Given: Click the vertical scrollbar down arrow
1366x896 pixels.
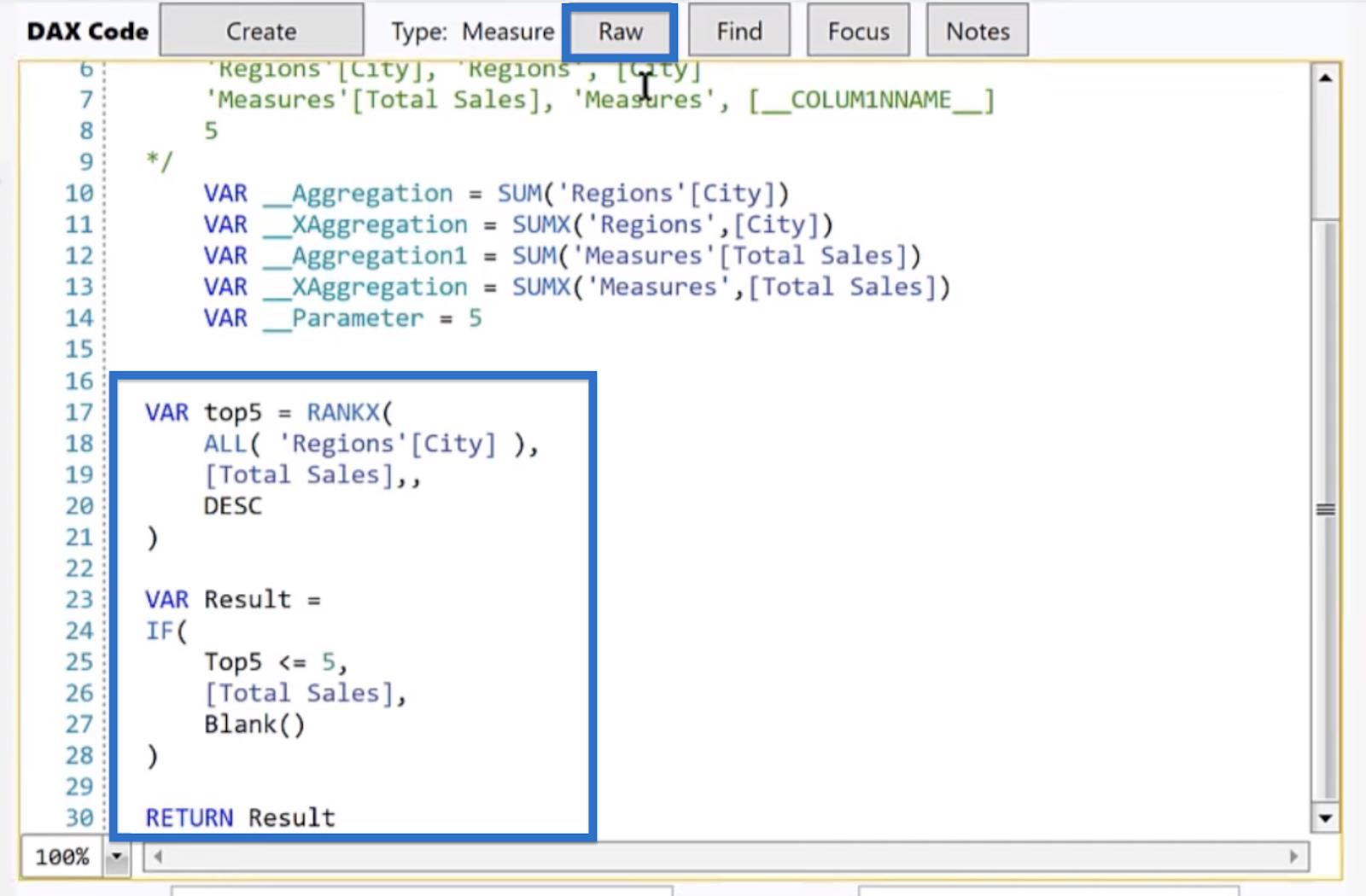Looking at the screenshot, I should click(x=1325, y=817).
